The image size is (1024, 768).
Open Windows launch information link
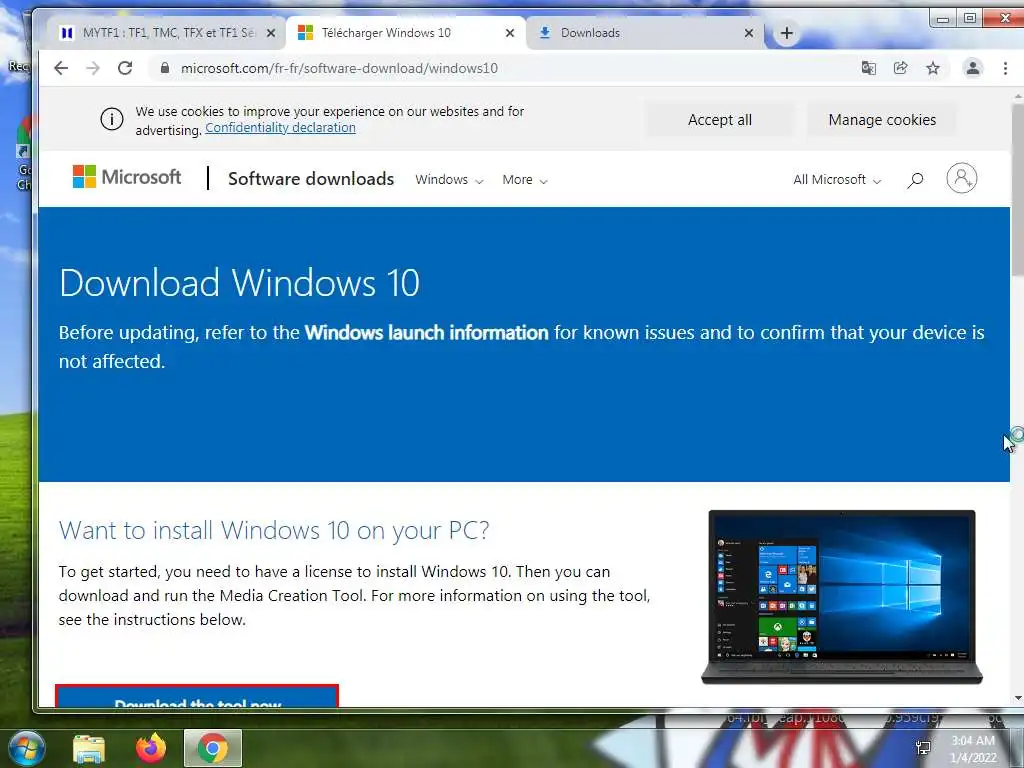coord(426,332)
